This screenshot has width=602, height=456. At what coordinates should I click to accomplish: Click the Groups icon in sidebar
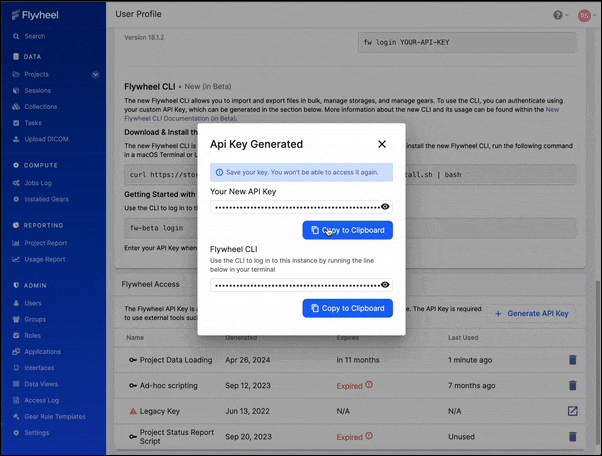[x=16, y=319]
